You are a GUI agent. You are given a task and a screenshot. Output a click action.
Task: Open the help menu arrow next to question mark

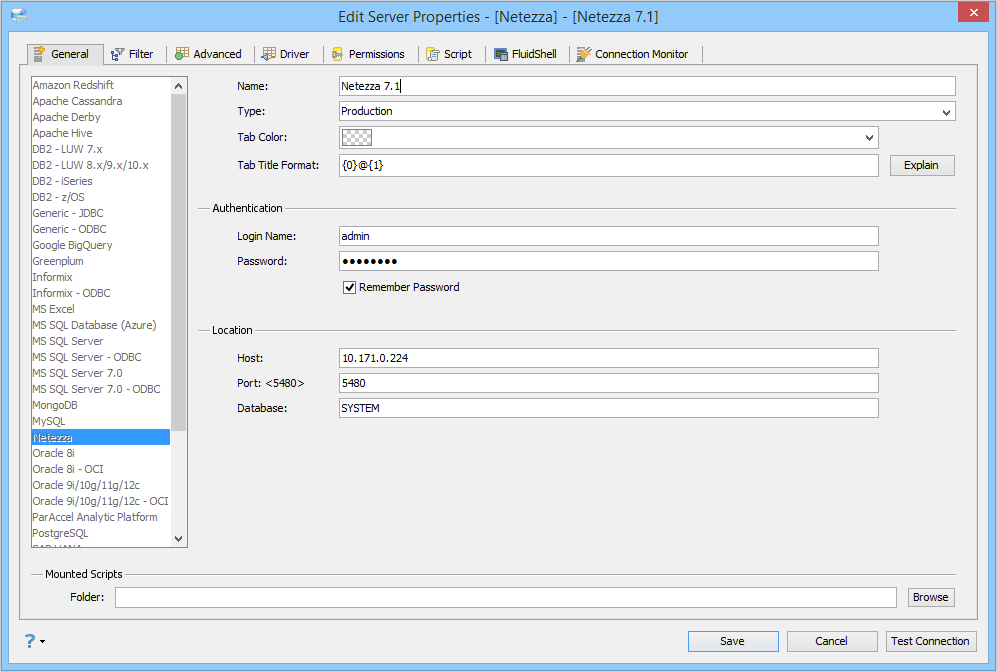pyautogui.click(x=43, y=641)
